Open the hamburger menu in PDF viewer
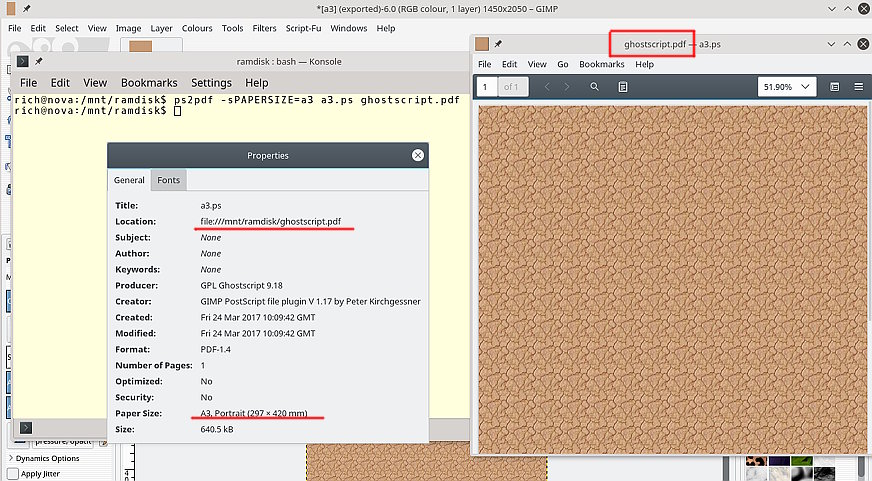Image resolution: width=872 pixels, height=481 pixels. (858, 87)
